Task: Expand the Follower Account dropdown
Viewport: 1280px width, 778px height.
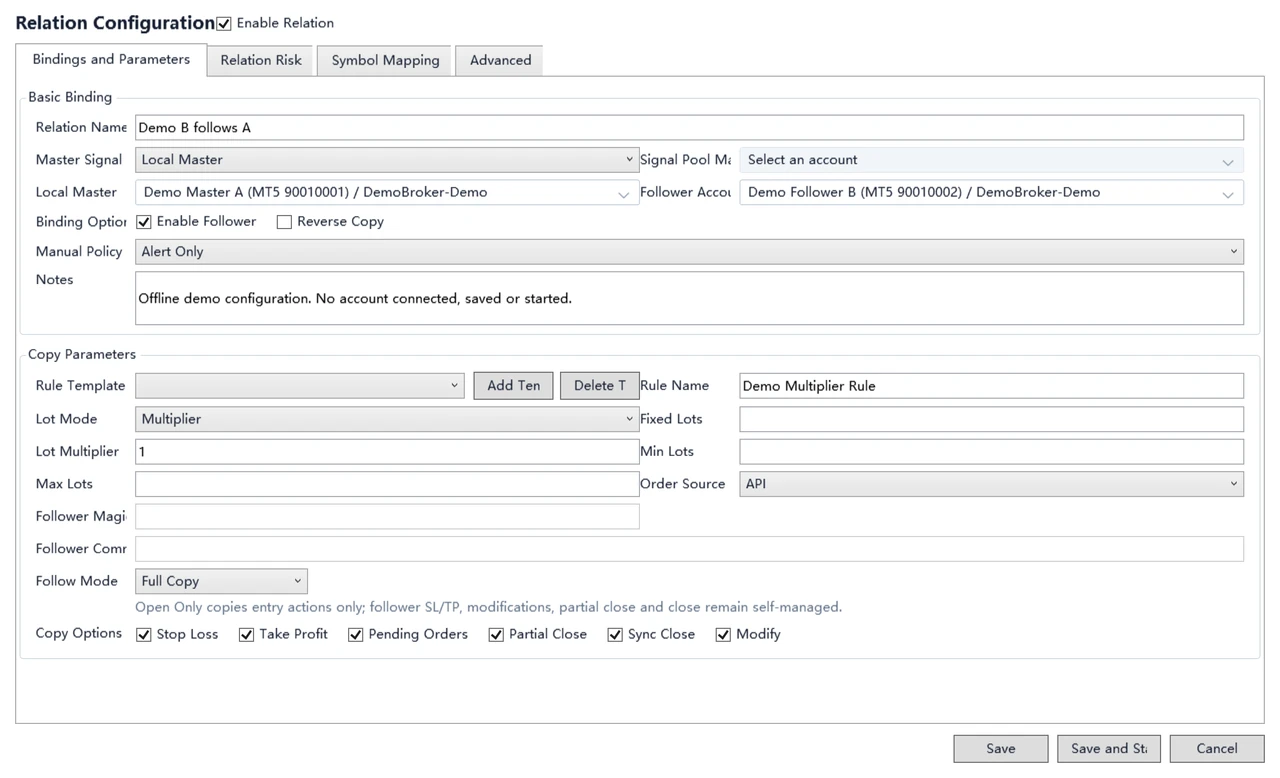Action: tap(991, 192)
